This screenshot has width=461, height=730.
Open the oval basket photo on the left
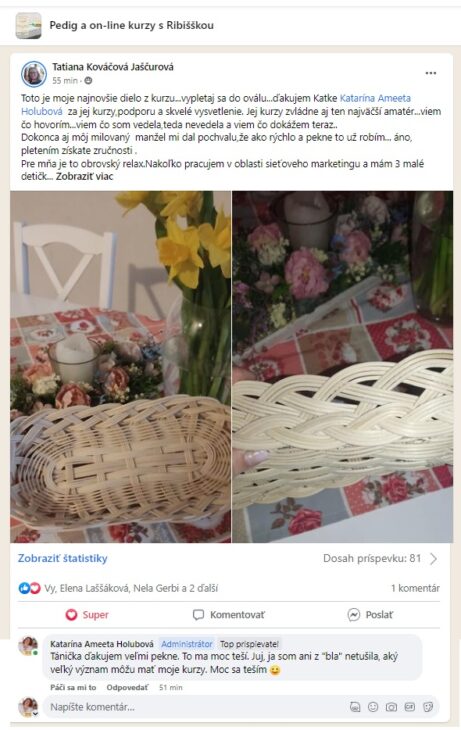[x=121, y=367]
